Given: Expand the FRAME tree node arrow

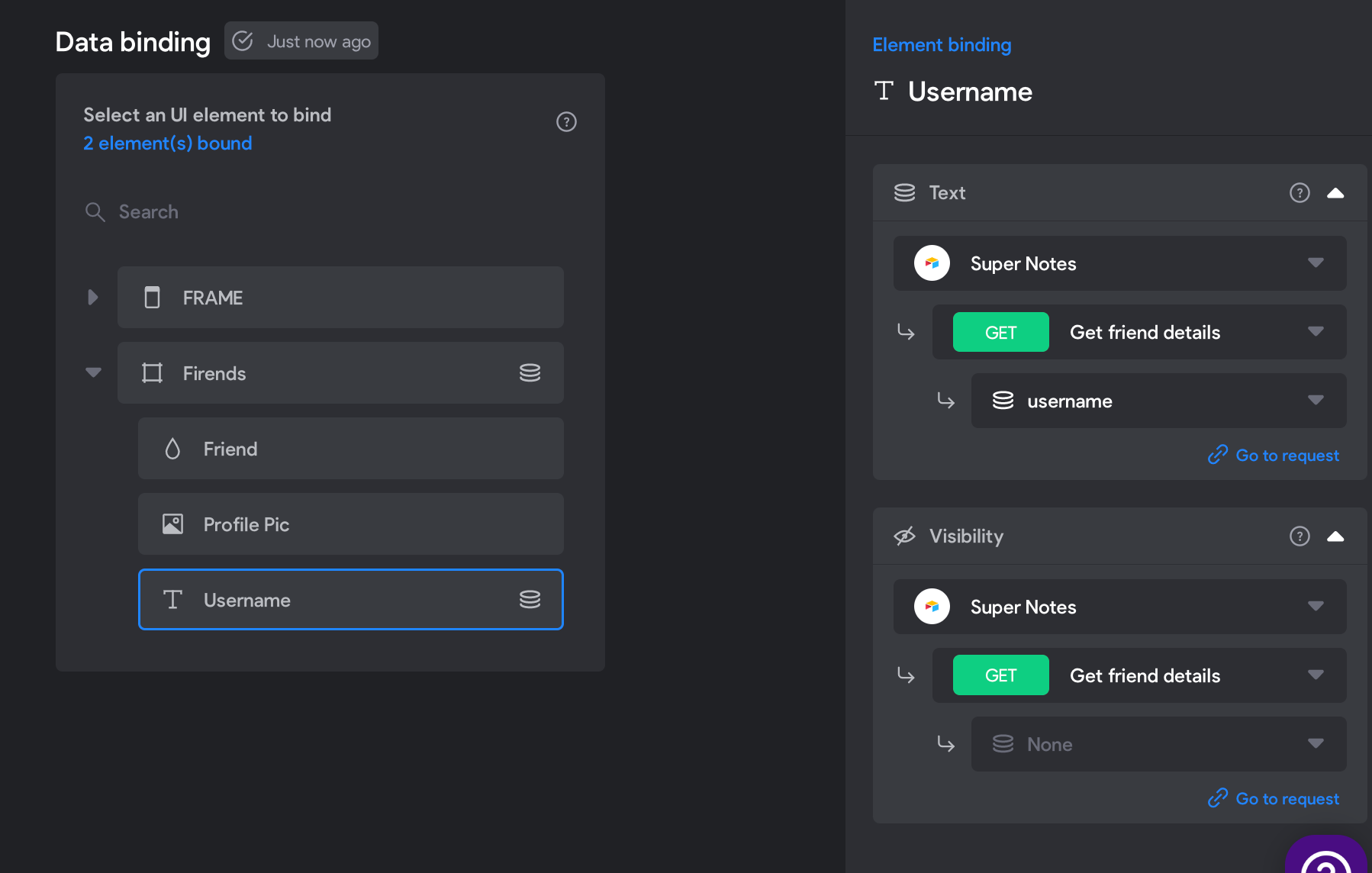Looking at the screenshot, I should pos(93,297).
